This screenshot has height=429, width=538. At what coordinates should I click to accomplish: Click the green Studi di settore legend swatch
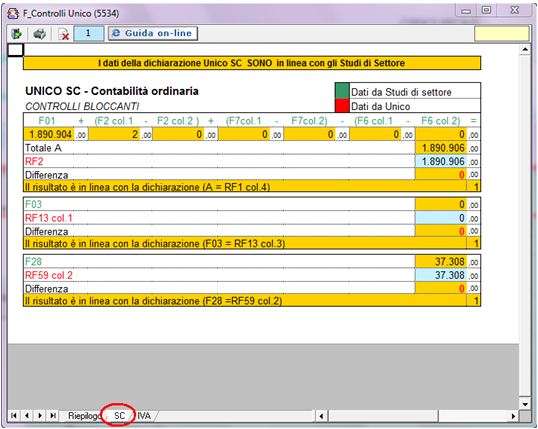click(x=342, y=91)
